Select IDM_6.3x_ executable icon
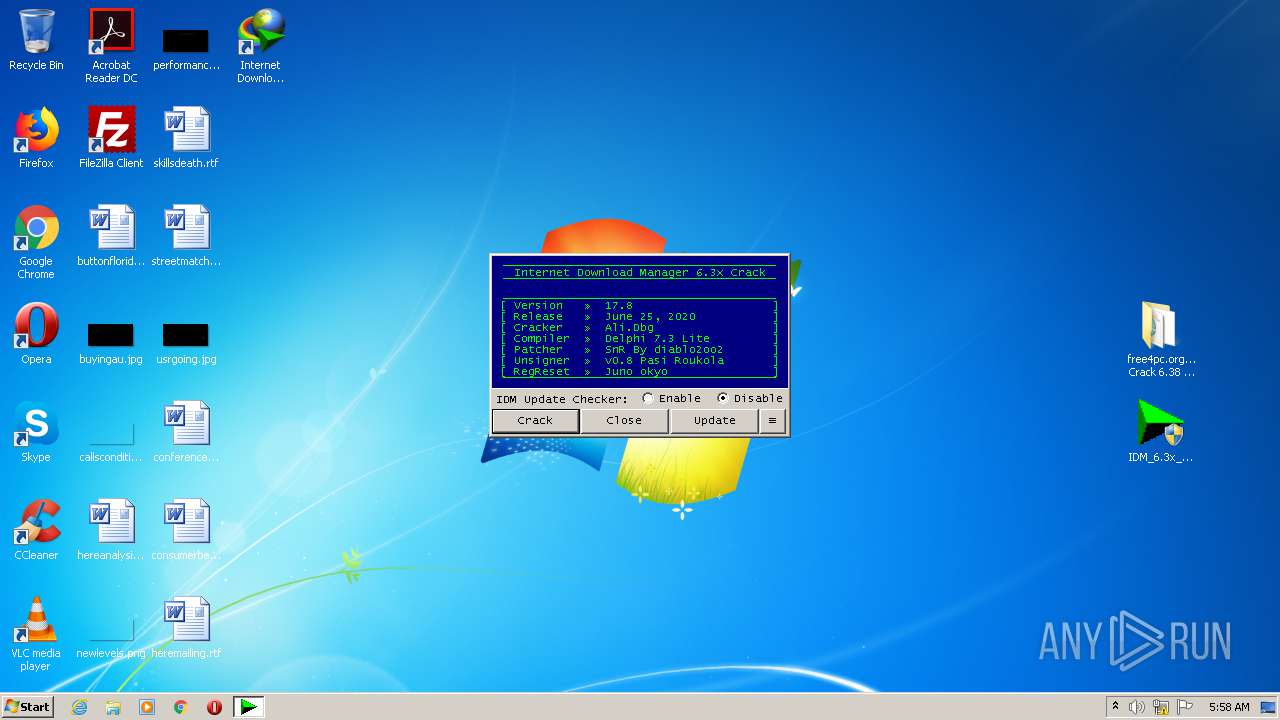Screen dimensions: 1280x720 [x=1161, y=432]
